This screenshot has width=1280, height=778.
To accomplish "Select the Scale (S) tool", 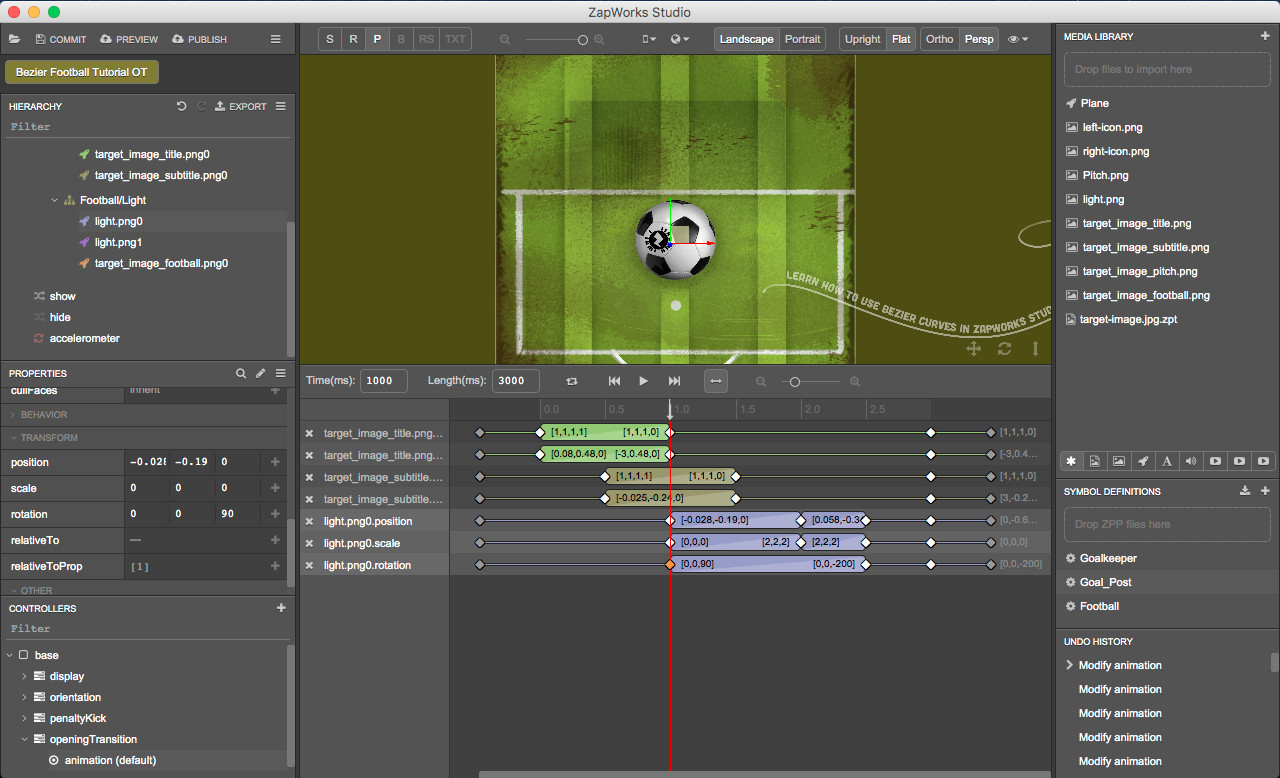I will tap(330, 38).
